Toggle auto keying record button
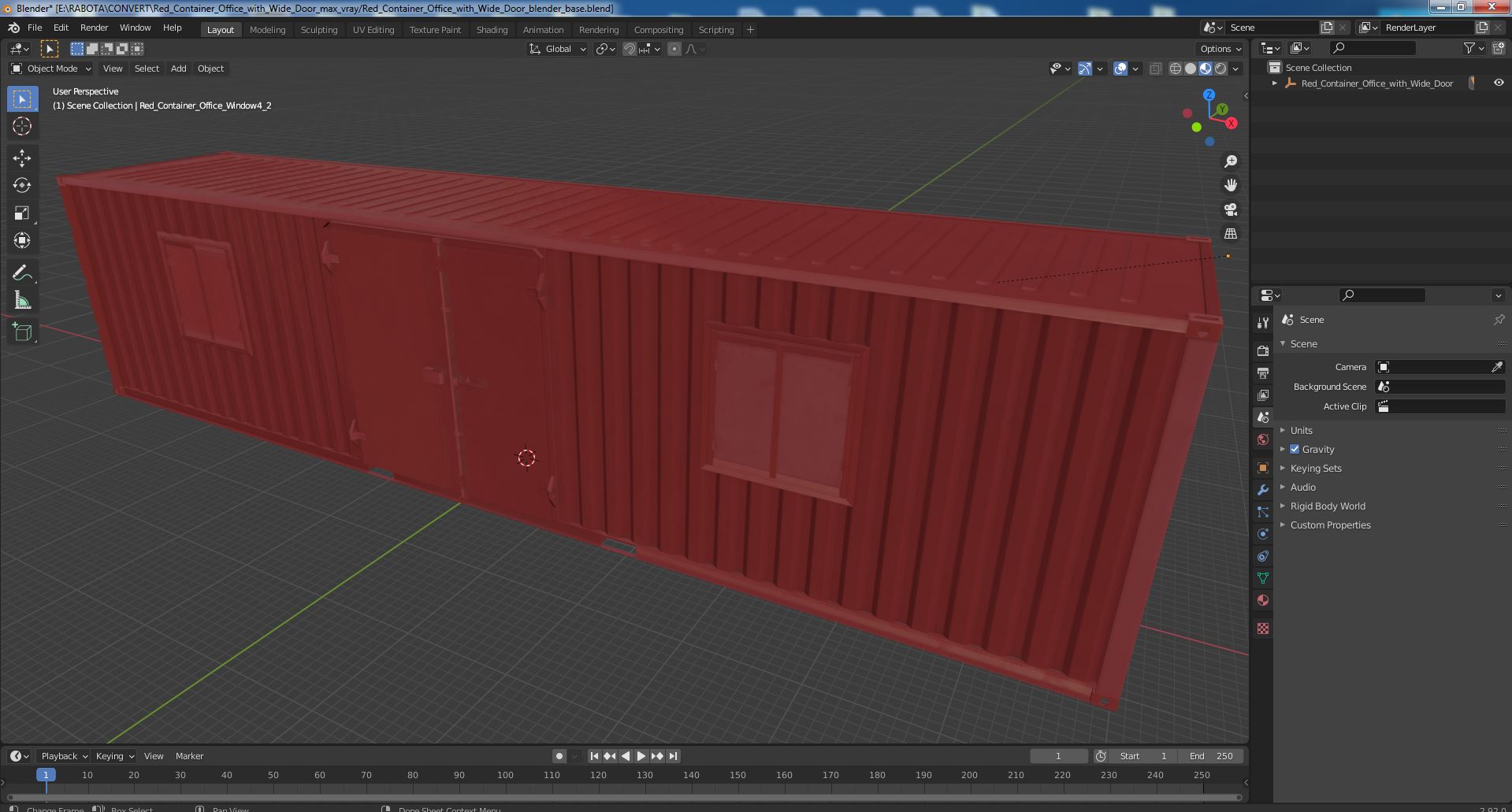The image size is (1512, 812). pos(559,756)
